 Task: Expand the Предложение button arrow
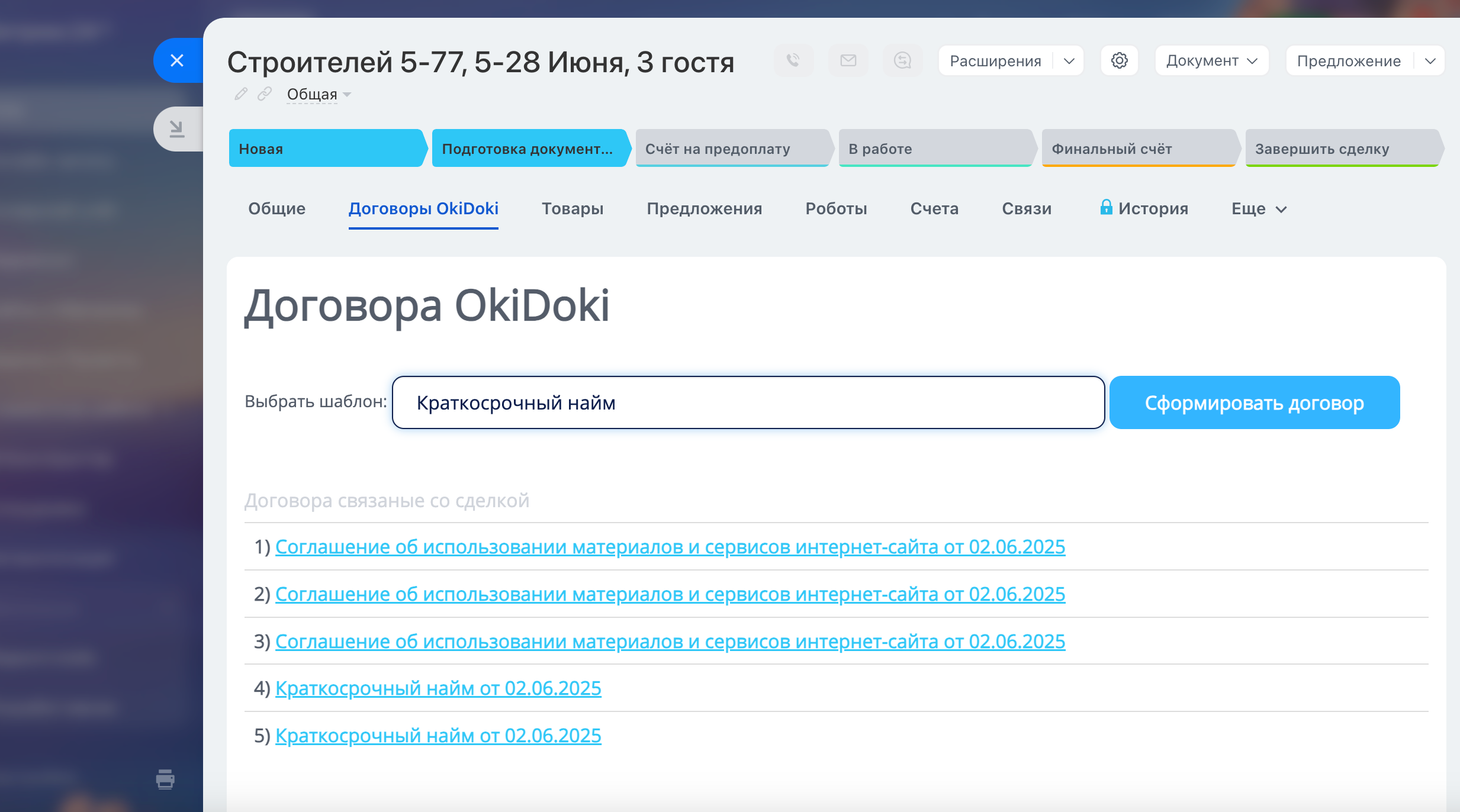[x=1430, y=61]
